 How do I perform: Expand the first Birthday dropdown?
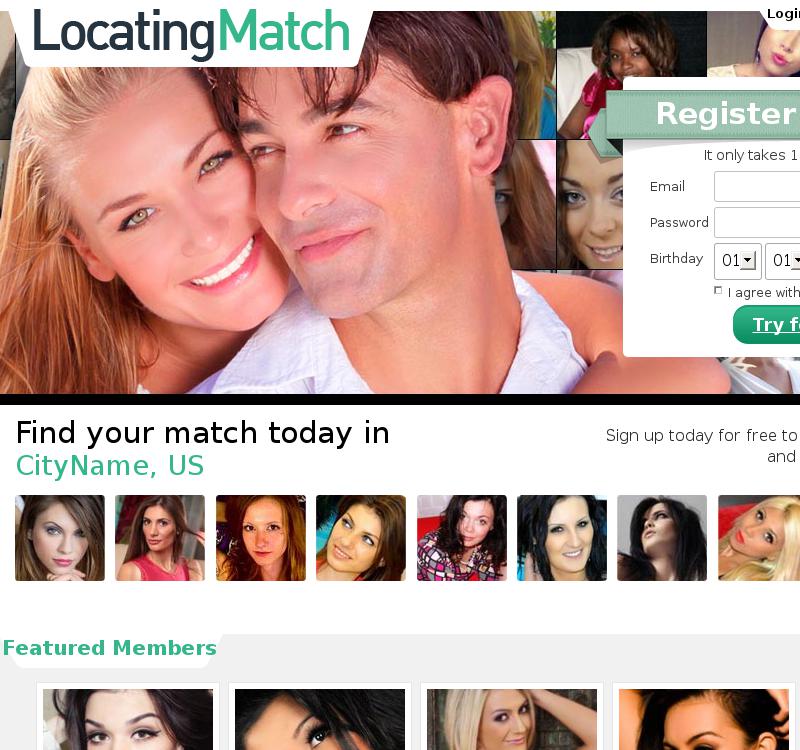coord(738,261)
